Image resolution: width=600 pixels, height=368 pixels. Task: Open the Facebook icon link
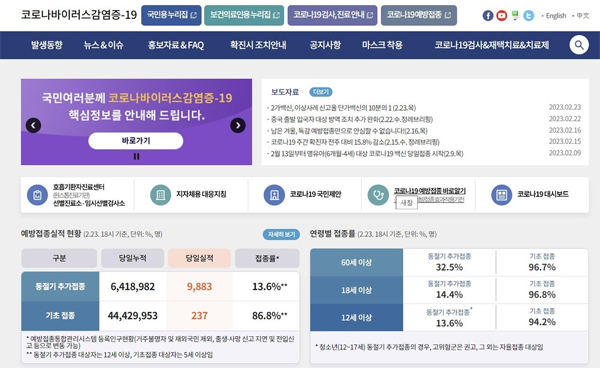coord(488,16)
